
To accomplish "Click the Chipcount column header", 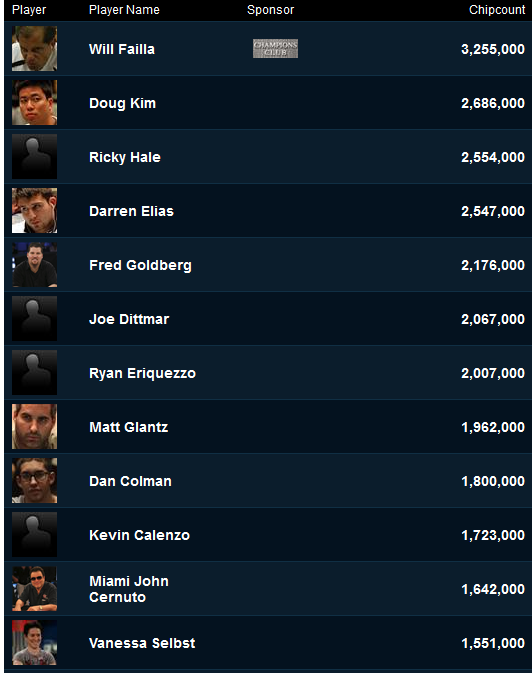I will coord(497,10).
